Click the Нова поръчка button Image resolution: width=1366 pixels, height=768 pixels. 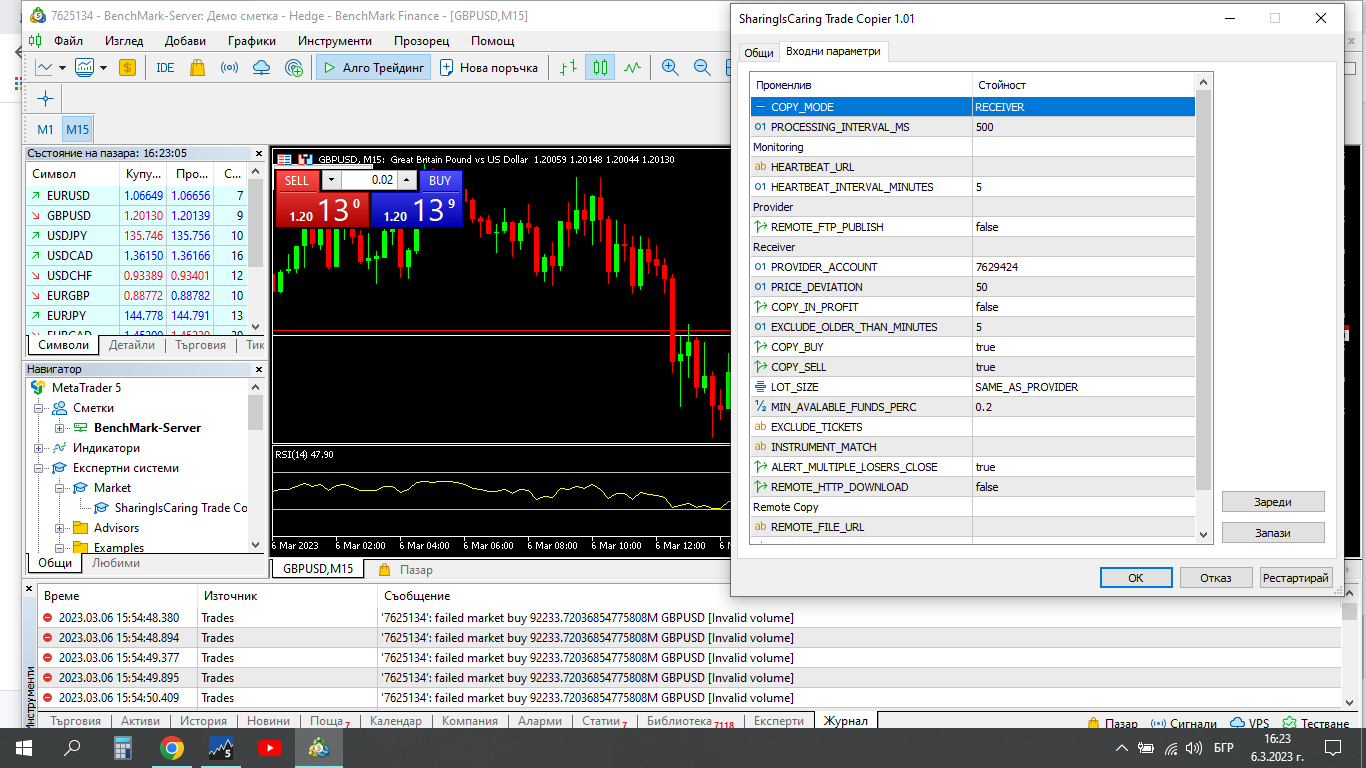pyautogui.click(x=489, y=68)
